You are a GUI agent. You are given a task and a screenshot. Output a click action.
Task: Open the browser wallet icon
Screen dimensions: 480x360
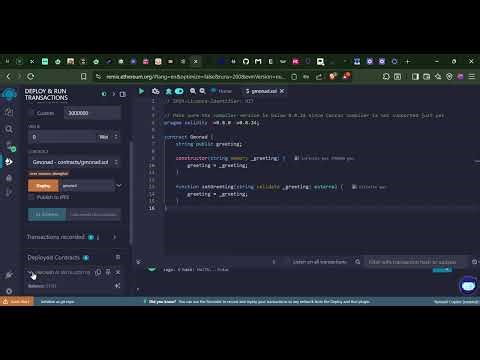pyautogui.click(x=427, y=77)
